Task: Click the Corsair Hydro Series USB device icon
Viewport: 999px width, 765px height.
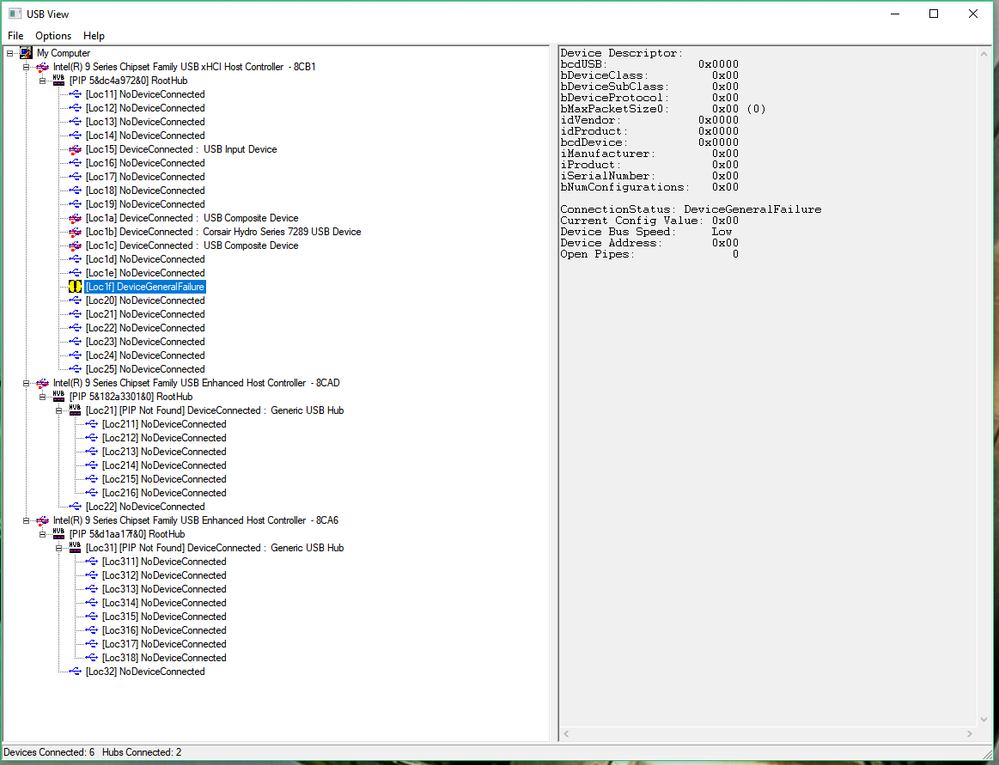Action: (75, 232)
